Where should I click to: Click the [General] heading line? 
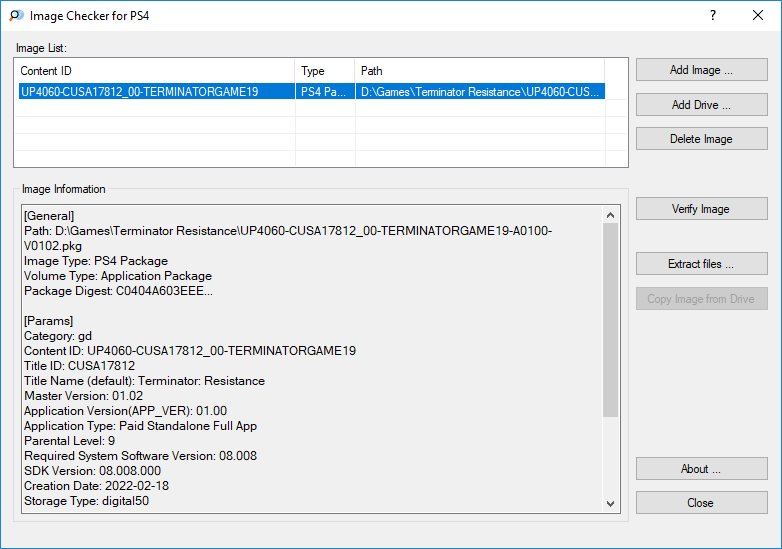coord(49,216)
